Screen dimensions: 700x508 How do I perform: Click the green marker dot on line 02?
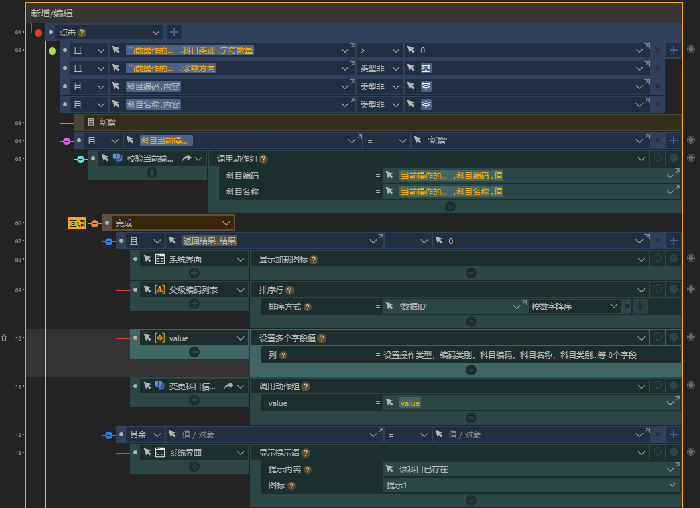tap(52, 49)
